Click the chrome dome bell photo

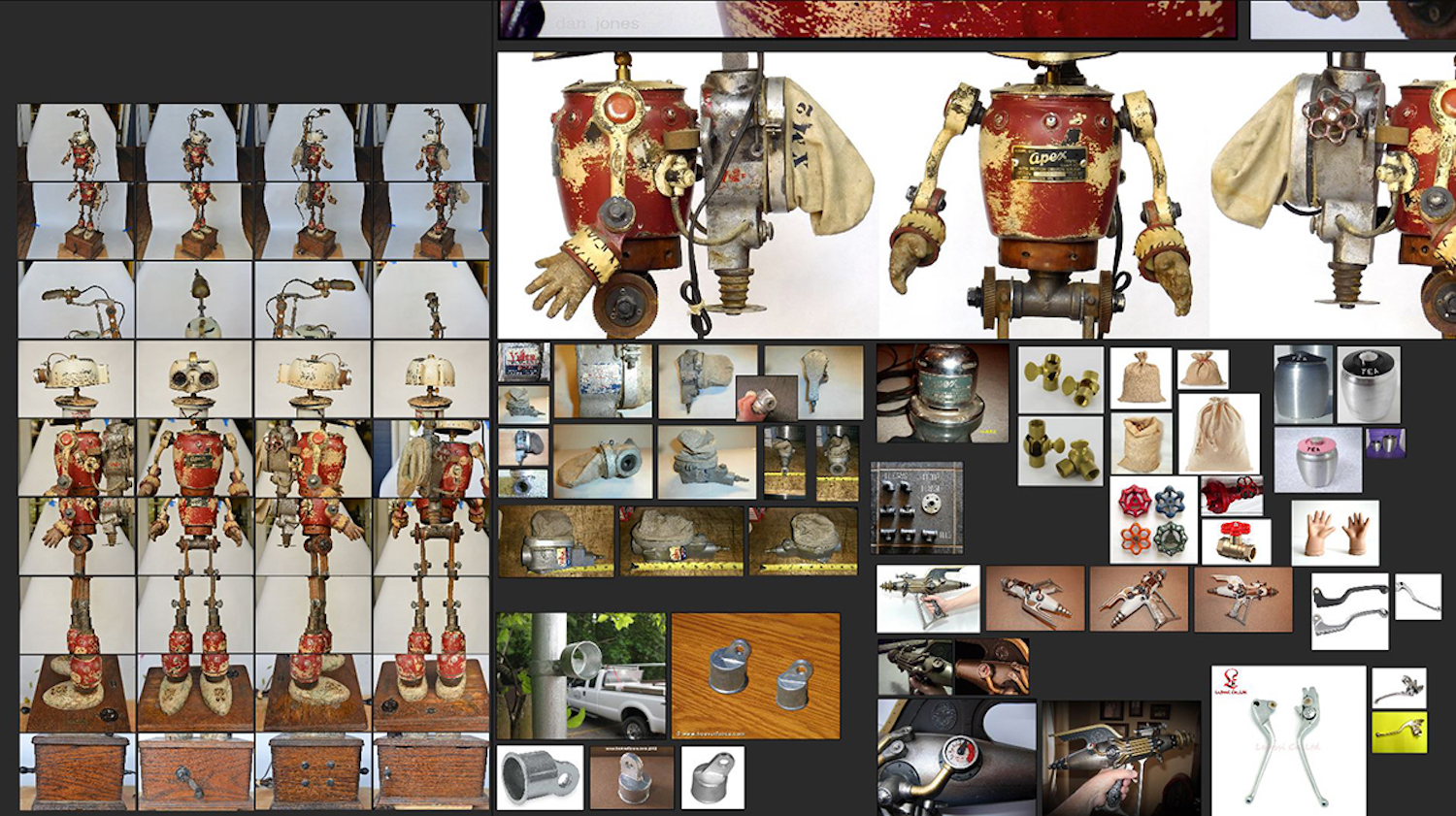942,393
